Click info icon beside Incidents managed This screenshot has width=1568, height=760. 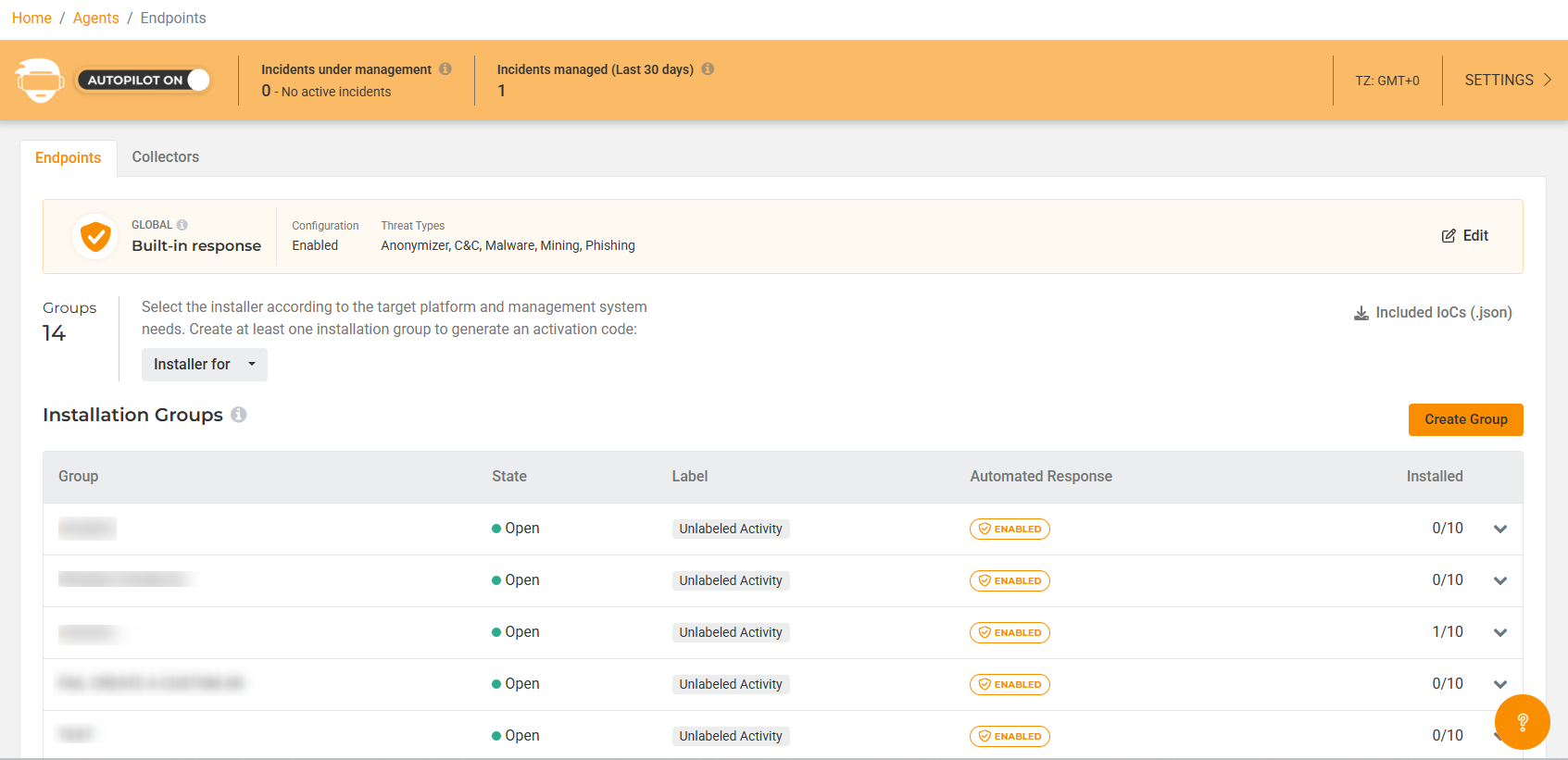click(708, 69)
